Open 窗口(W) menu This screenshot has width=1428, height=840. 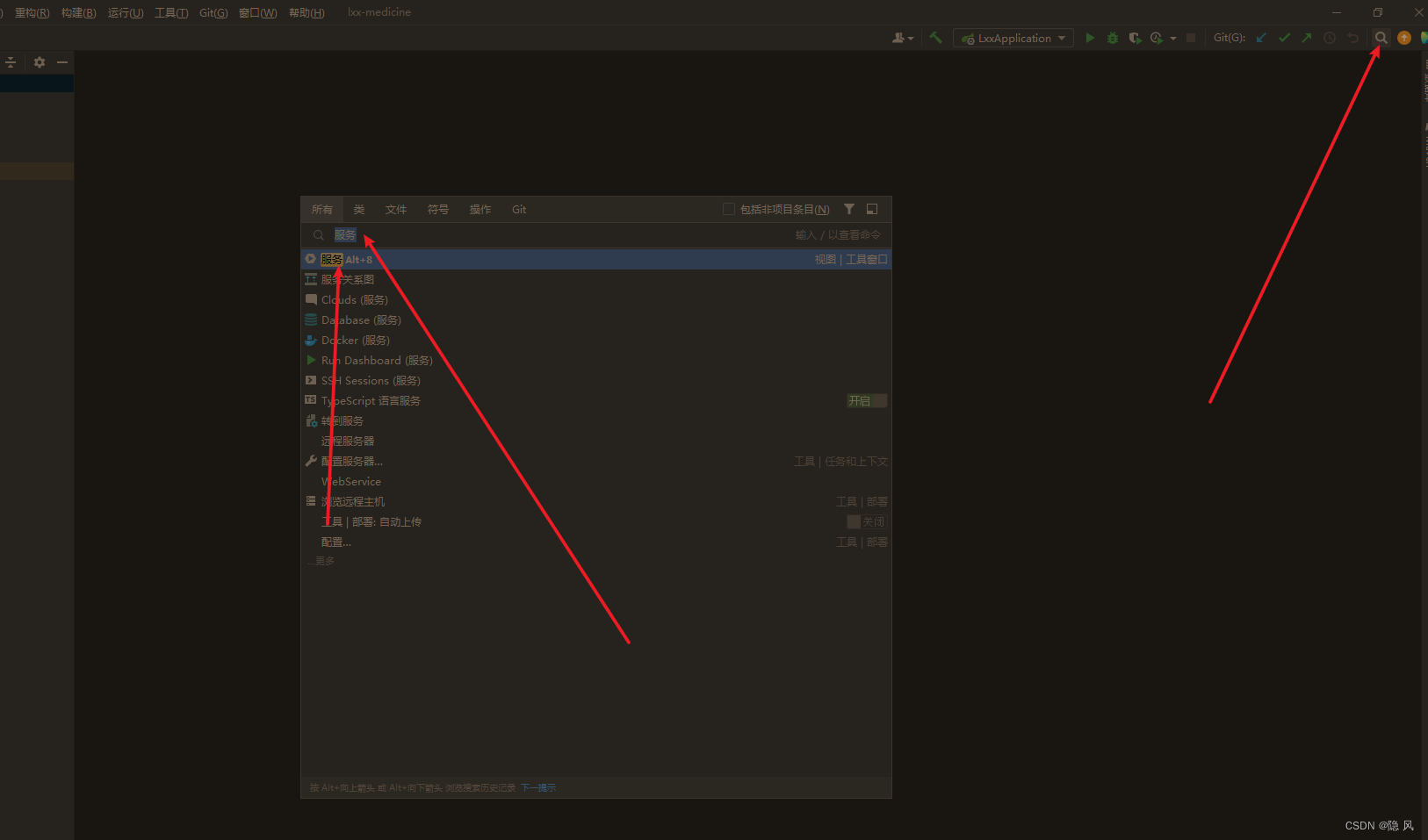[257, 13]
